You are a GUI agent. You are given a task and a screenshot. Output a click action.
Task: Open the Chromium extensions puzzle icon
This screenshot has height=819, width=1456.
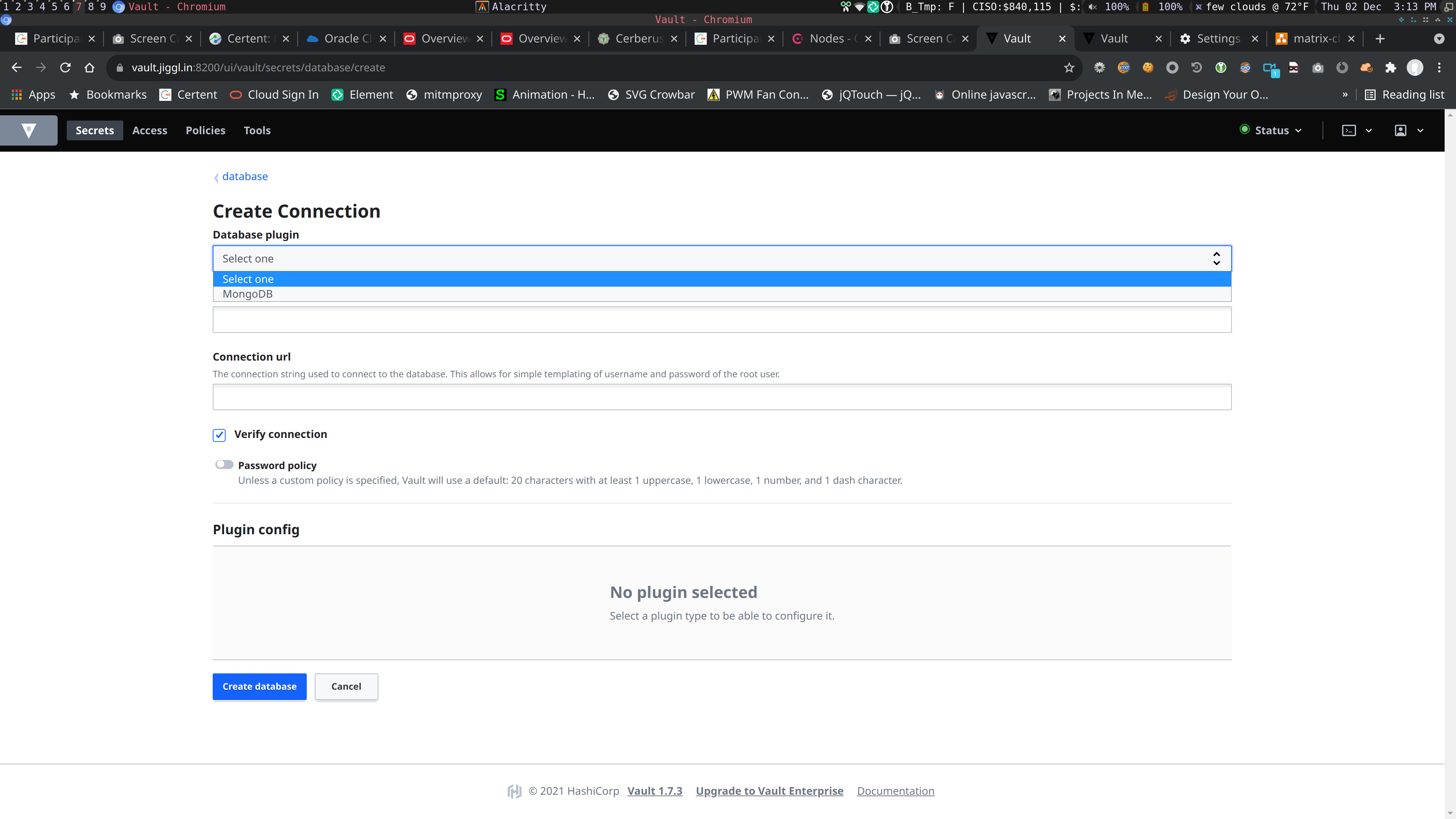(x=1390, y=68)
